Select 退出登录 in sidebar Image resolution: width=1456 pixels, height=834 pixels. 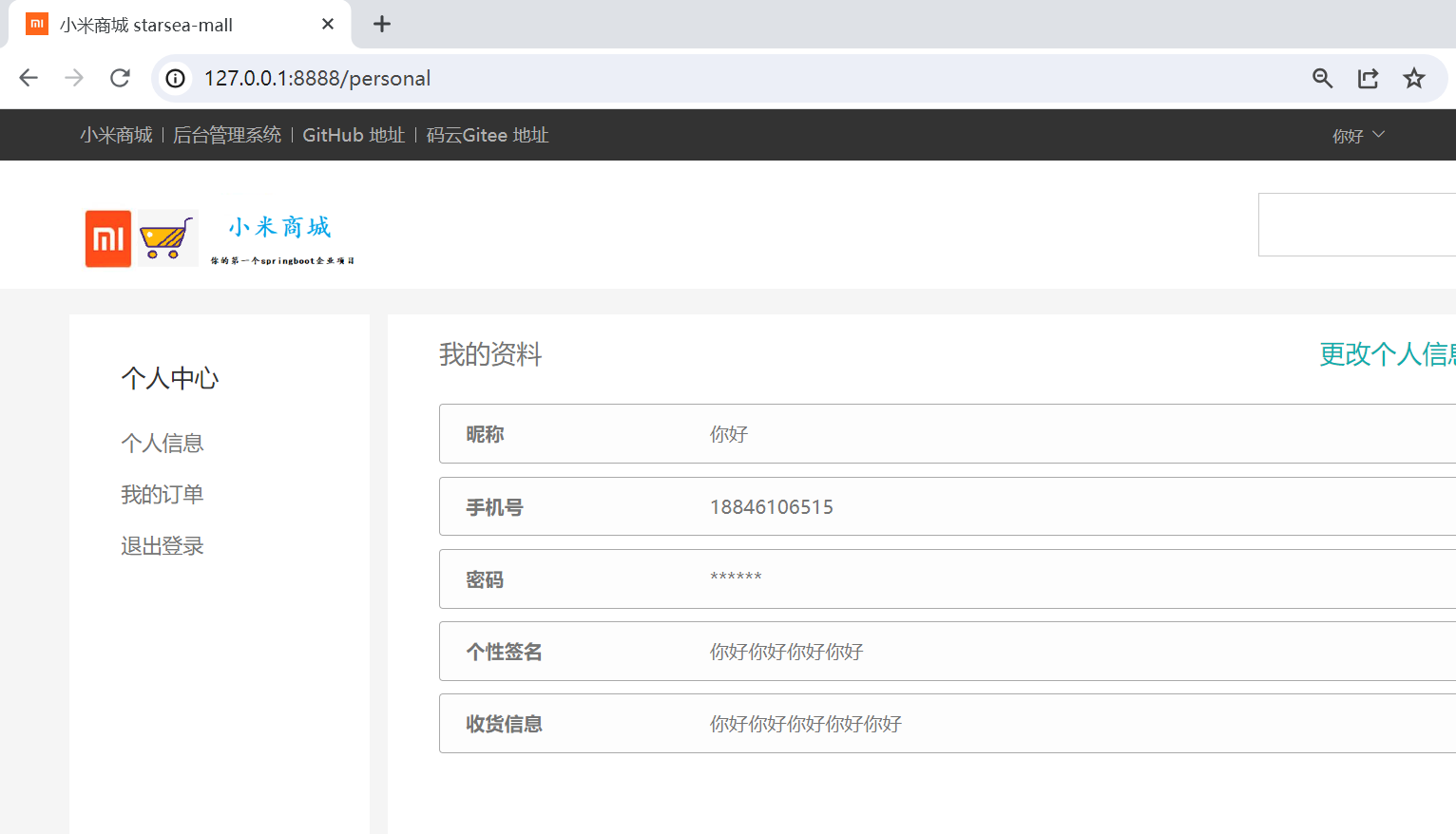163,545
